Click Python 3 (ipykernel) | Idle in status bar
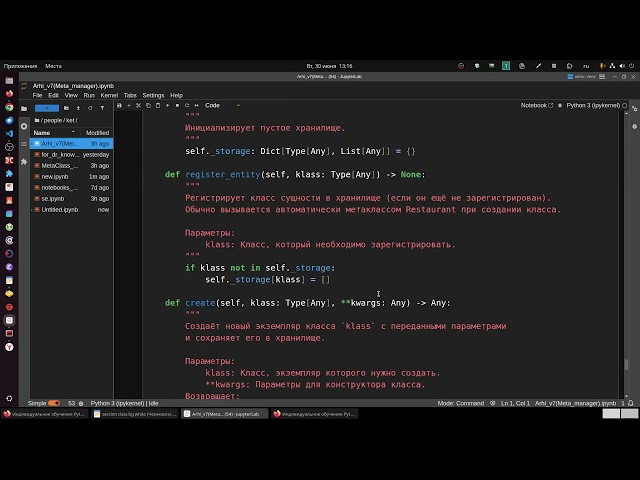Screen dimensions: 640x480 coord(124,403)
